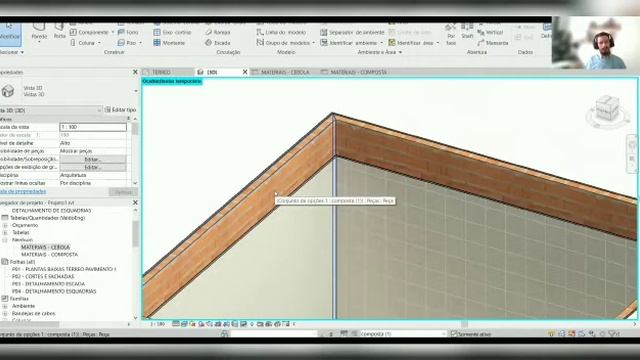This screenshot has width=640, height=360.
Task: Open the Componente dropdown arrow
Action: (x=113, y=32)
